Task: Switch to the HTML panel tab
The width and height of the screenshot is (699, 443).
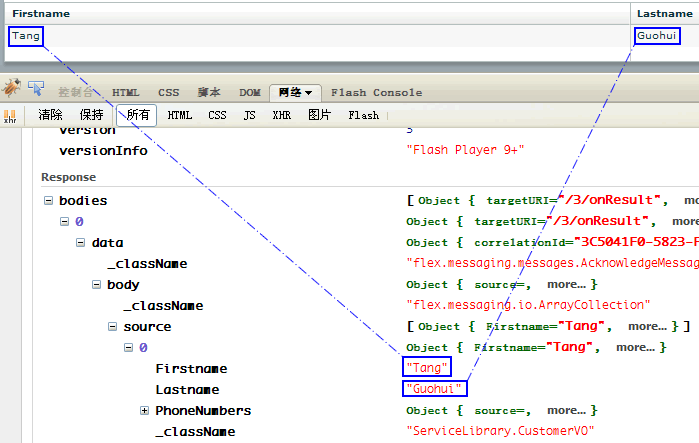Action: [x=126, y=93]
